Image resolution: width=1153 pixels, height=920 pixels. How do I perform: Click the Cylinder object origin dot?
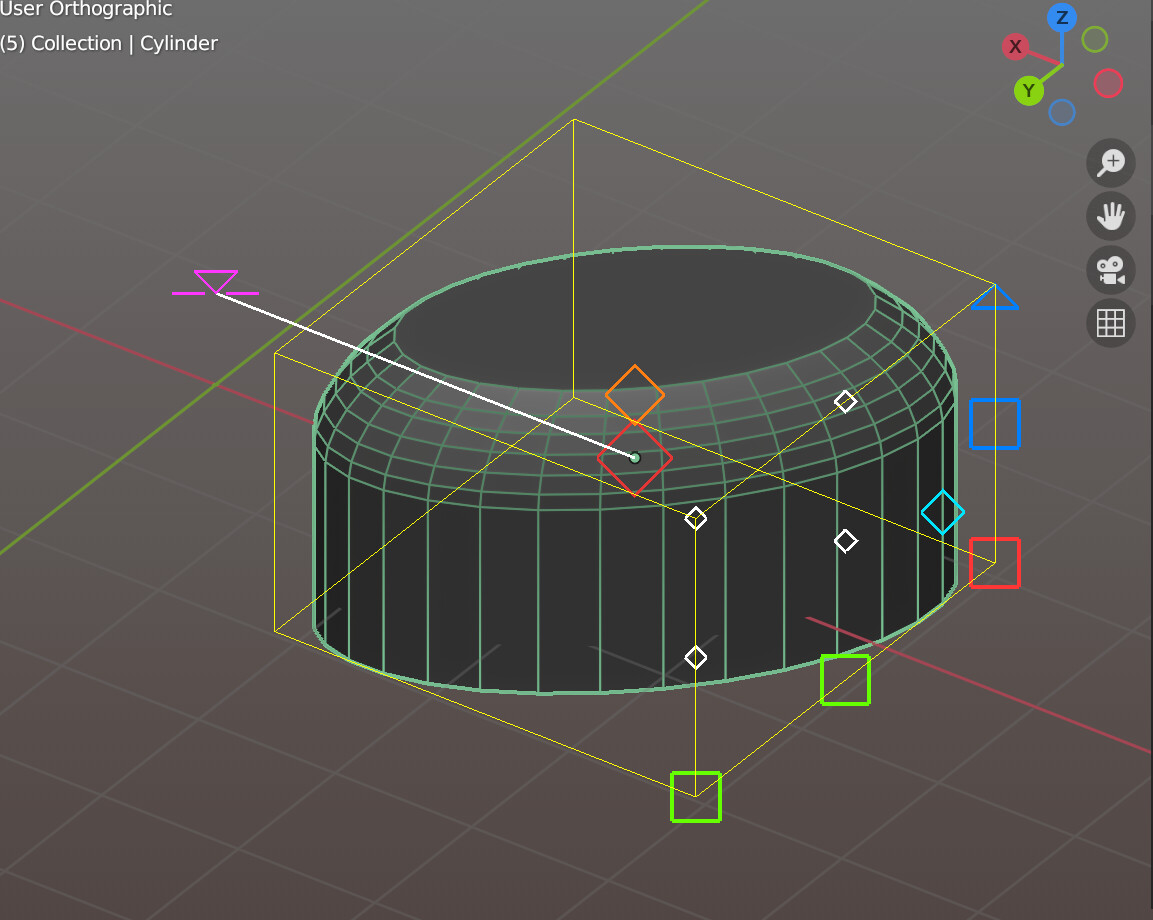[x=635, y=458]
